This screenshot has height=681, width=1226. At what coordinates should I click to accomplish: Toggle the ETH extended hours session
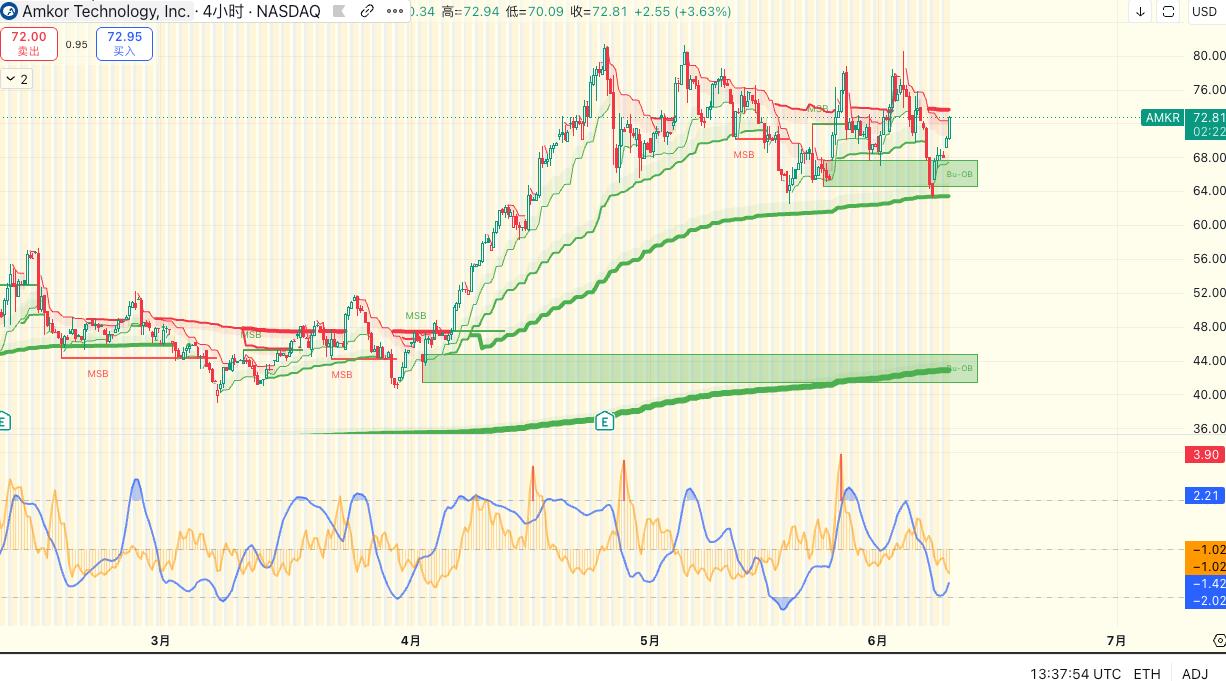coord(1147,674)
